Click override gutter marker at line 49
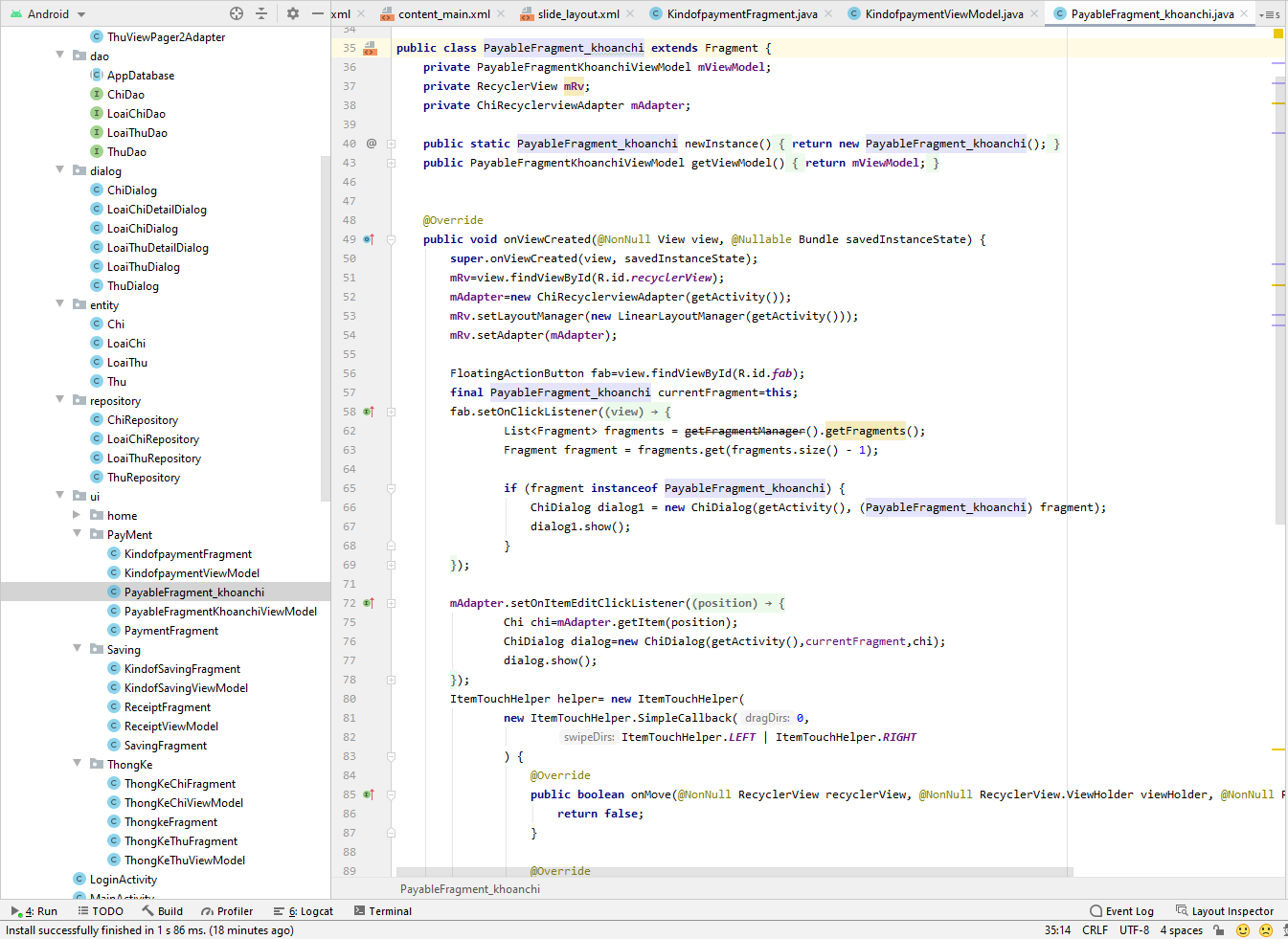Viewport: 1288px width, 939px height. tap(370, 239)
